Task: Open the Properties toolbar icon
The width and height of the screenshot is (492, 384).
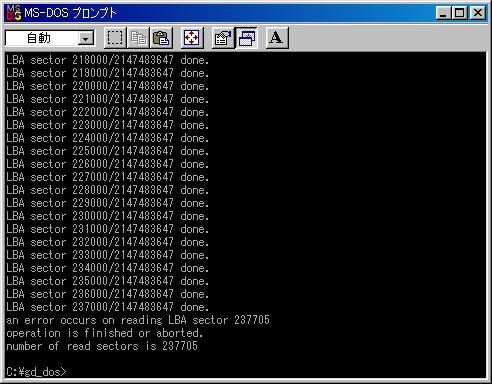Action: click(223, 38)
